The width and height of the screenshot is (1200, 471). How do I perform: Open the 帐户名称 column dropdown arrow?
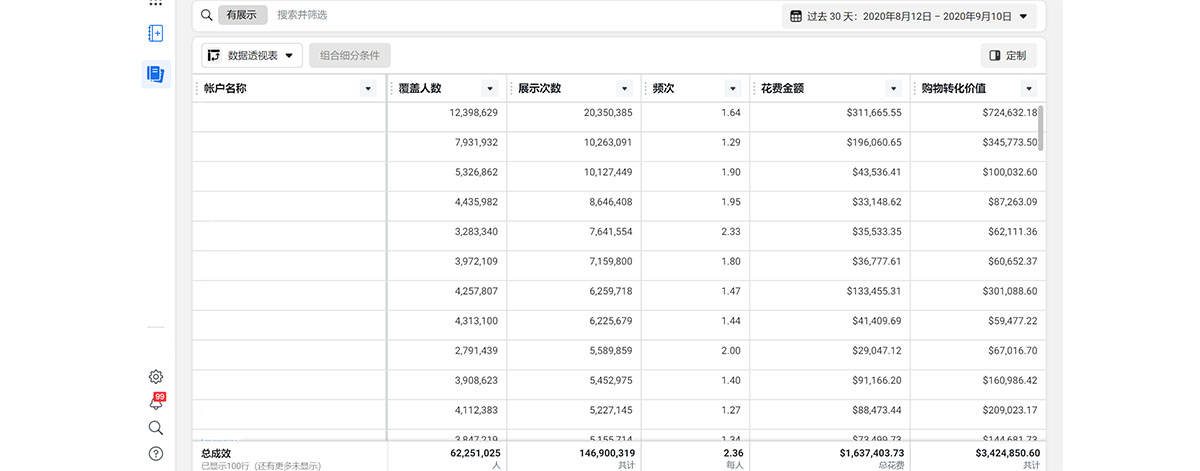(x=367, y=89)
